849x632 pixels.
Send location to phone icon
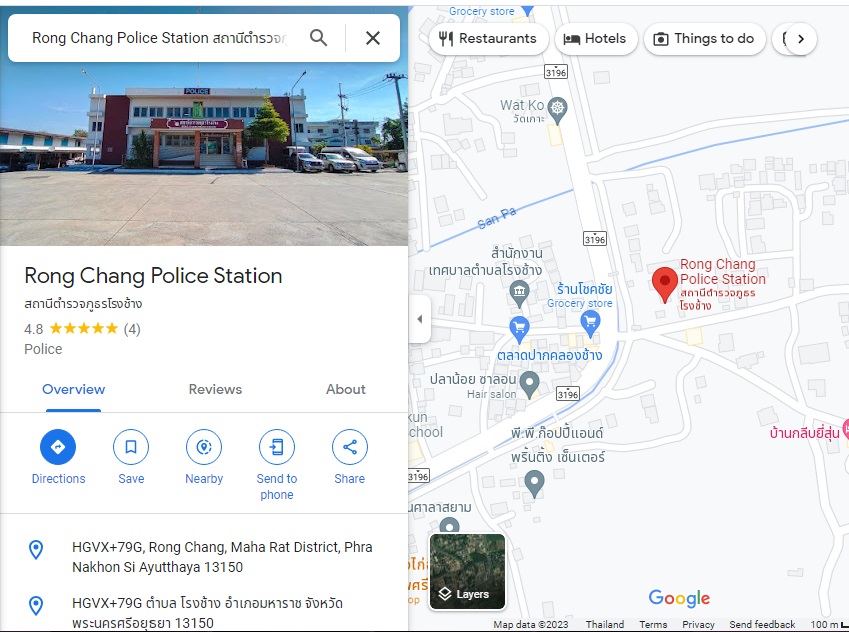coord(277,447)
